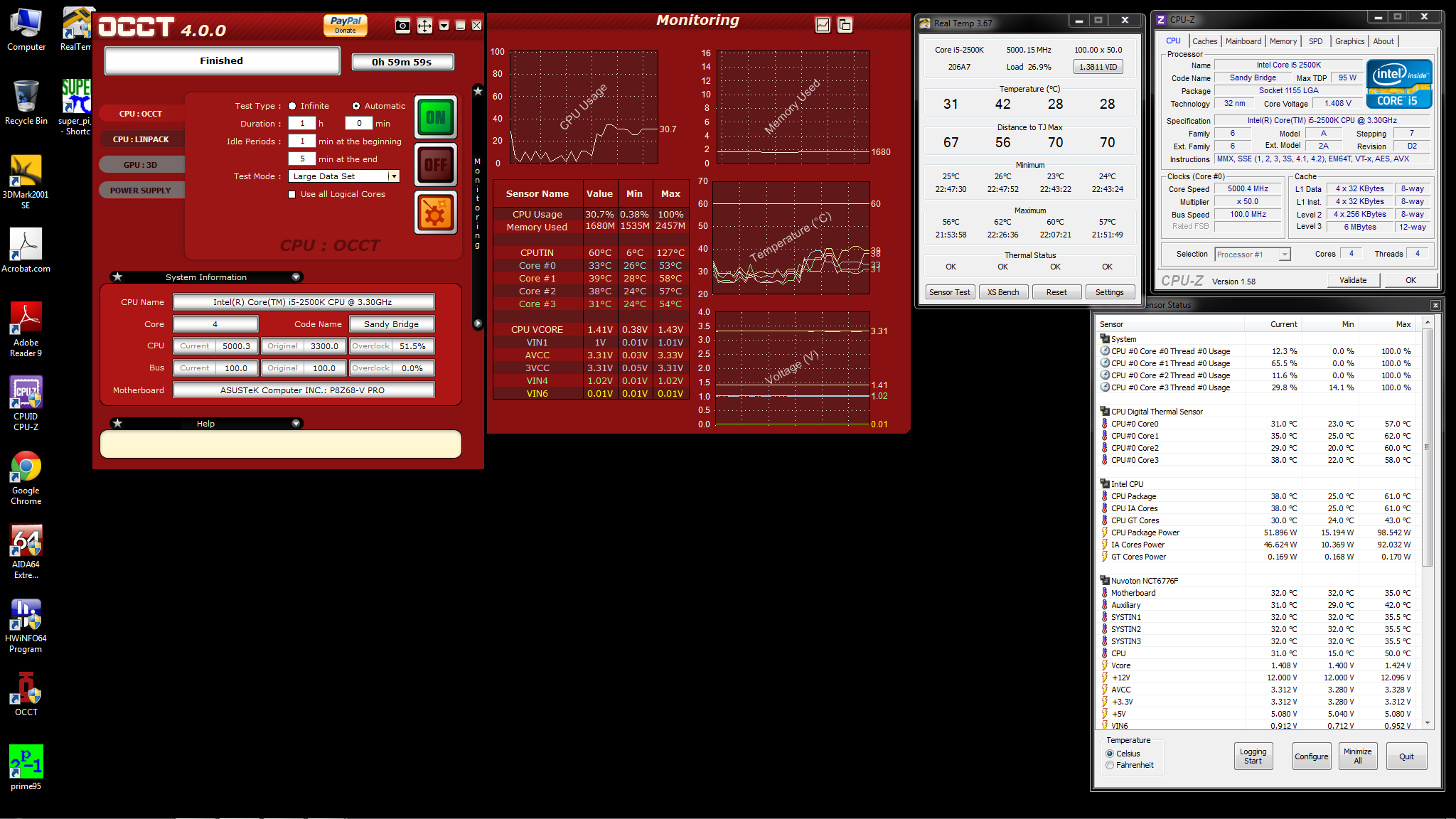Click Duration minutes input field

tap(359, 123)
